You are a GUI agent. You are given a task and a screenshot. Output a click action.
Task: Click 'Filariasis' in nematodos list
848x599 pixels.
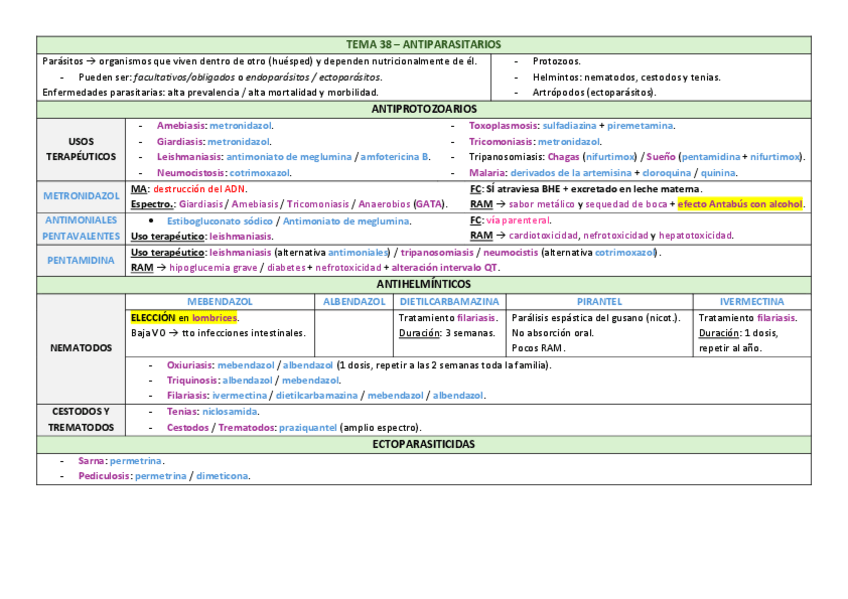[x=187, y=396]
